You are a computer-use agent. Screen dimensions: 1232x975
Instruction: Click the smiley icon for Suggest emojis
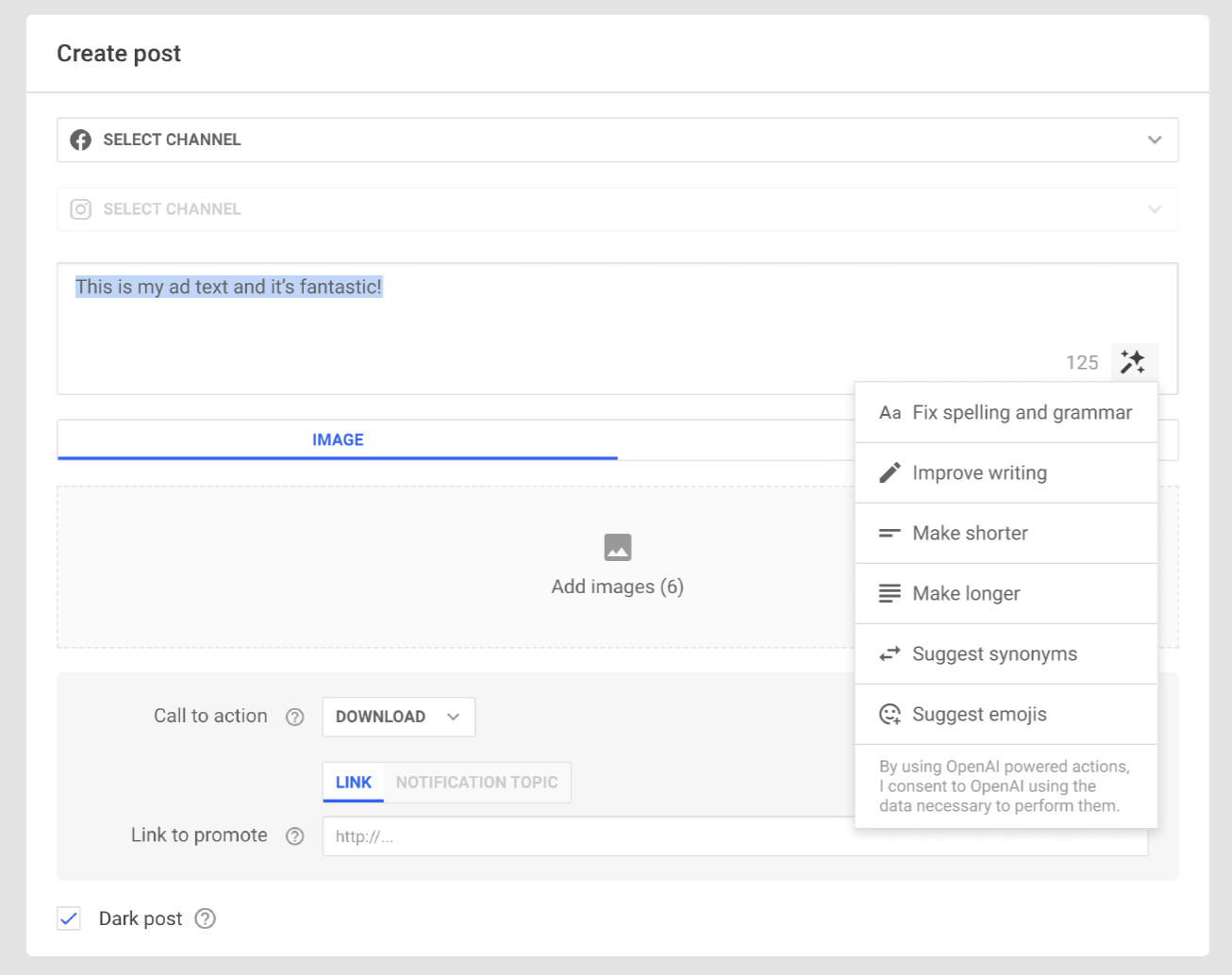890,714
